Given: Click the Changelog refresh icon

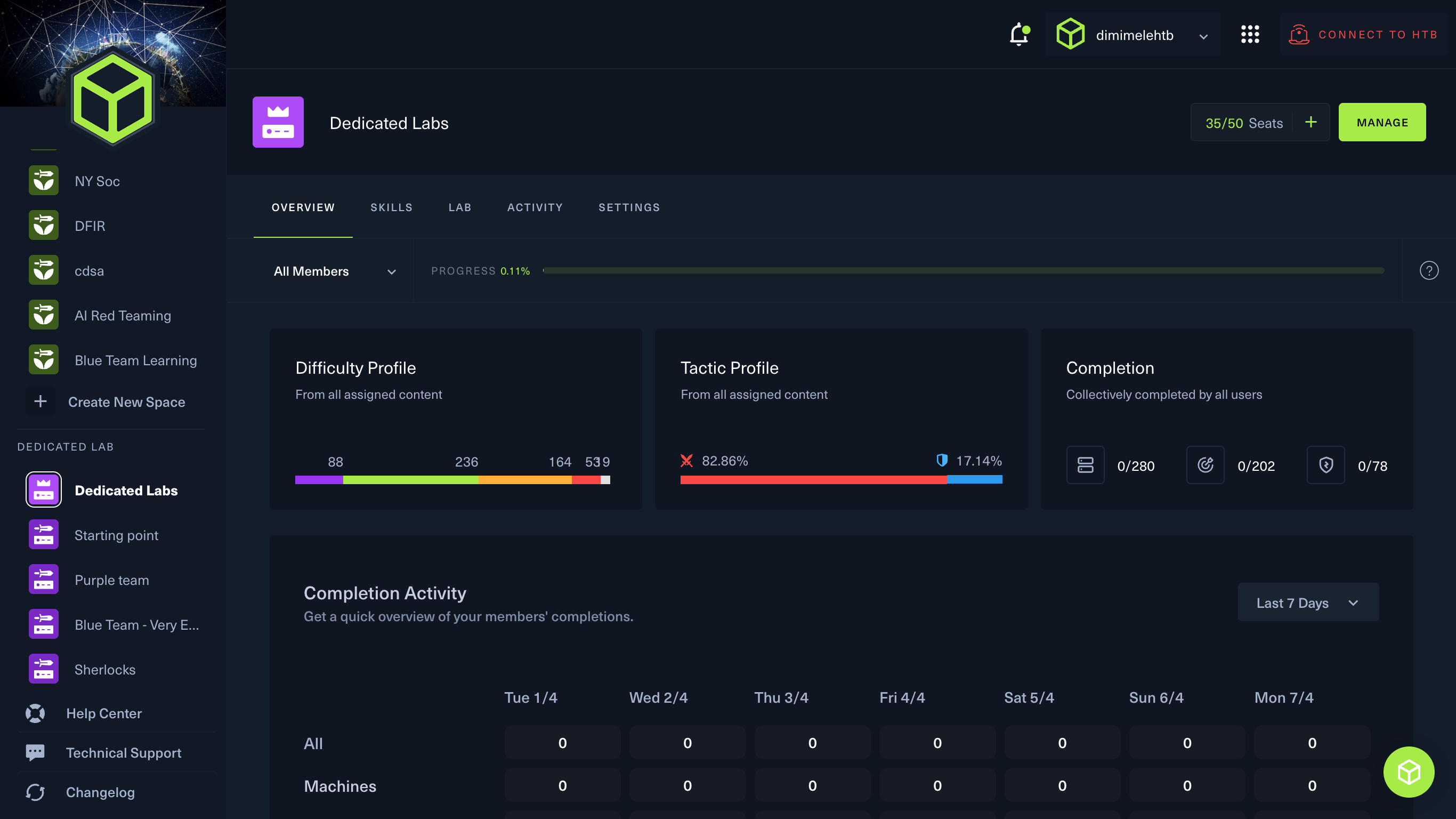Looking at the screenshot, I should pos(35,792).
